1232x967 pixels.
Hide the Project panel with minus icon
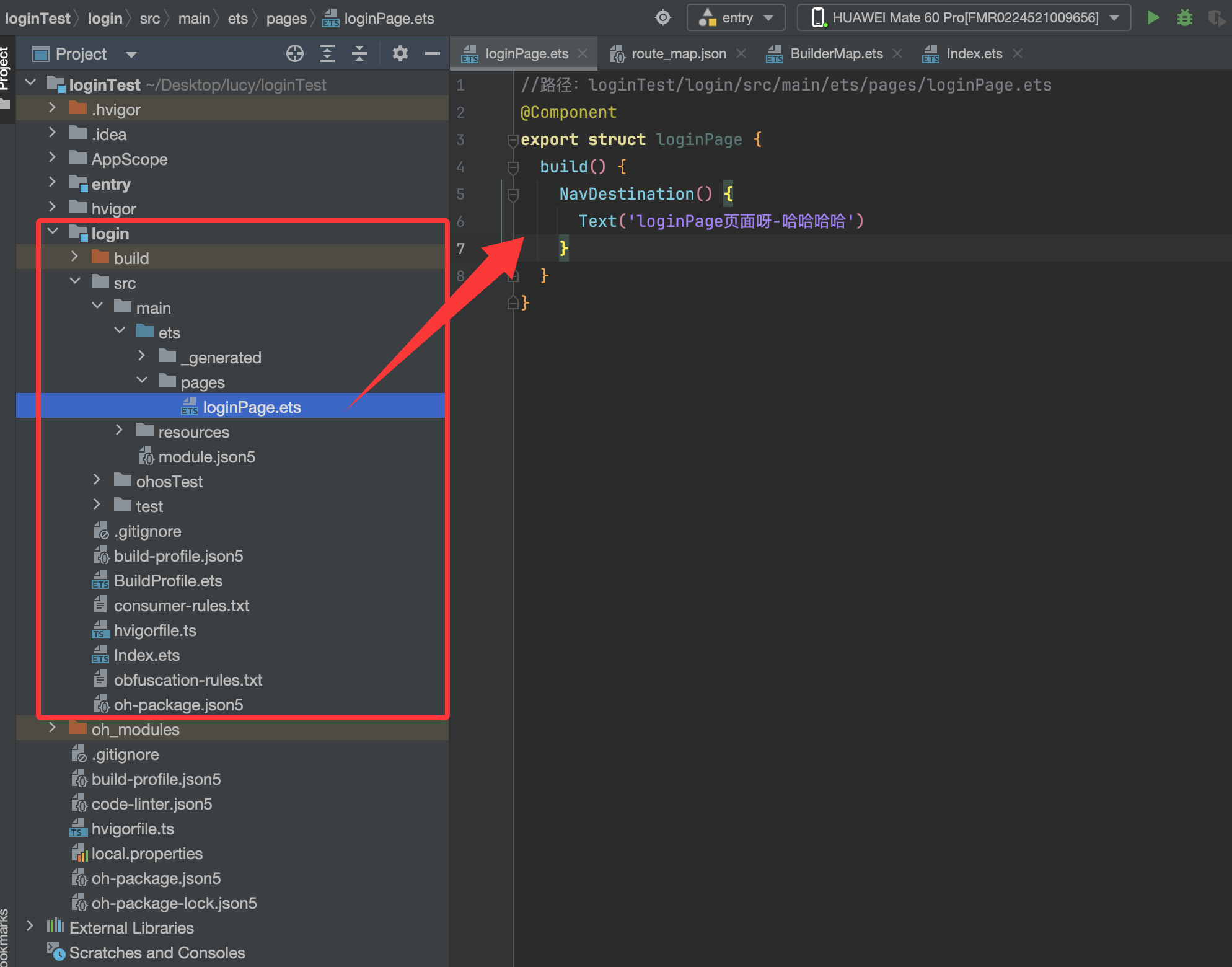[x=432, y=54]
